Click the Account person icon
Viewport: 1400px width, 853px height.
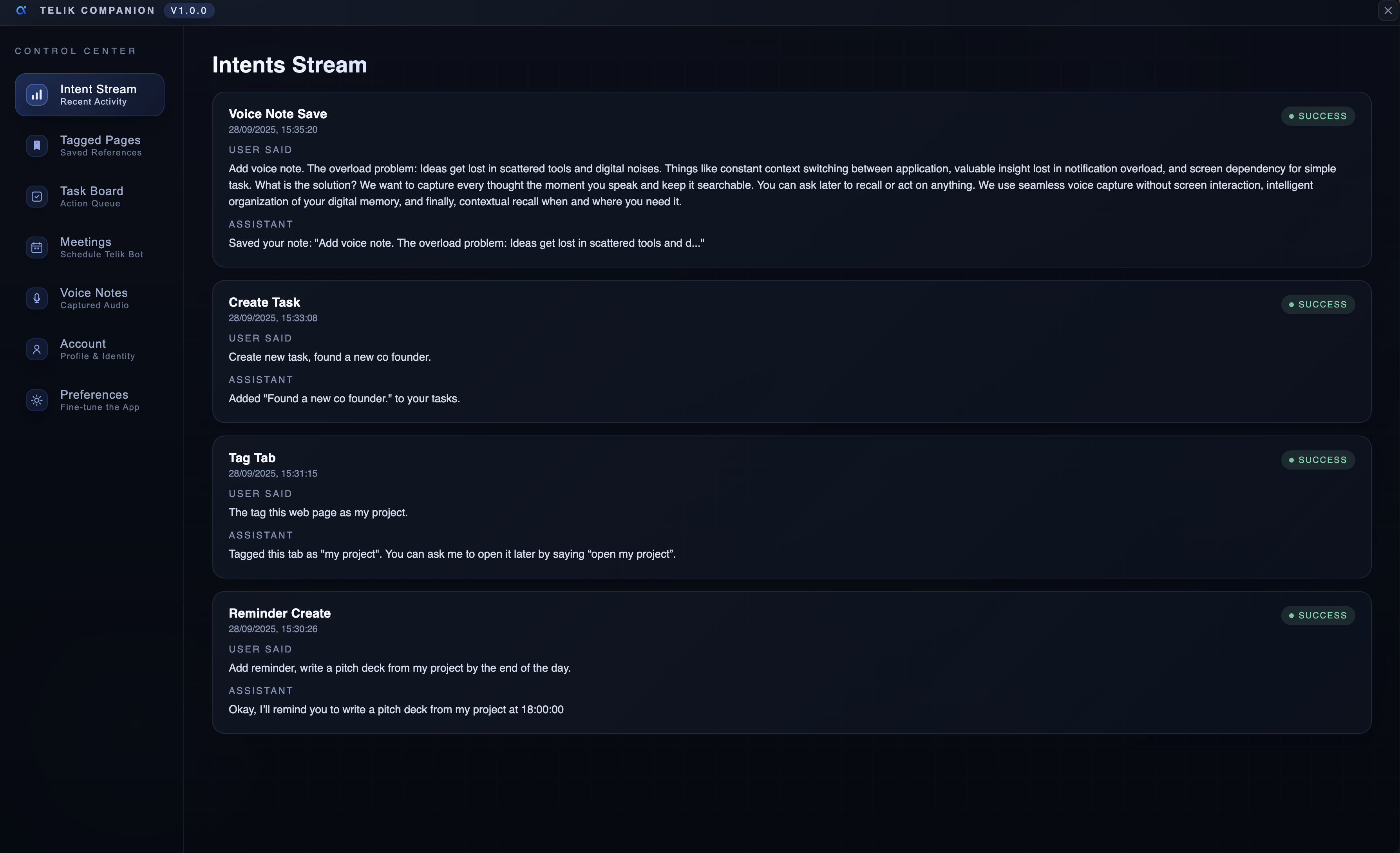click(x=37, y=349)
